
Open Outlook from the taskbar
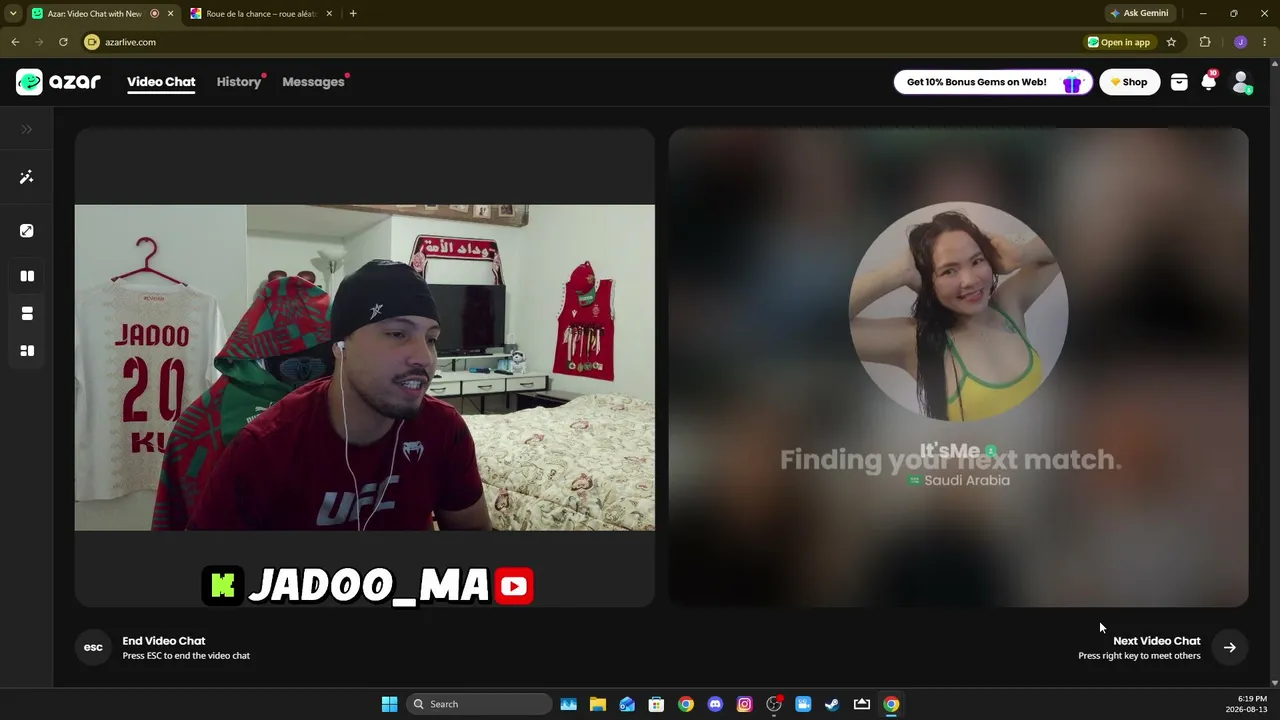point(627,704)
